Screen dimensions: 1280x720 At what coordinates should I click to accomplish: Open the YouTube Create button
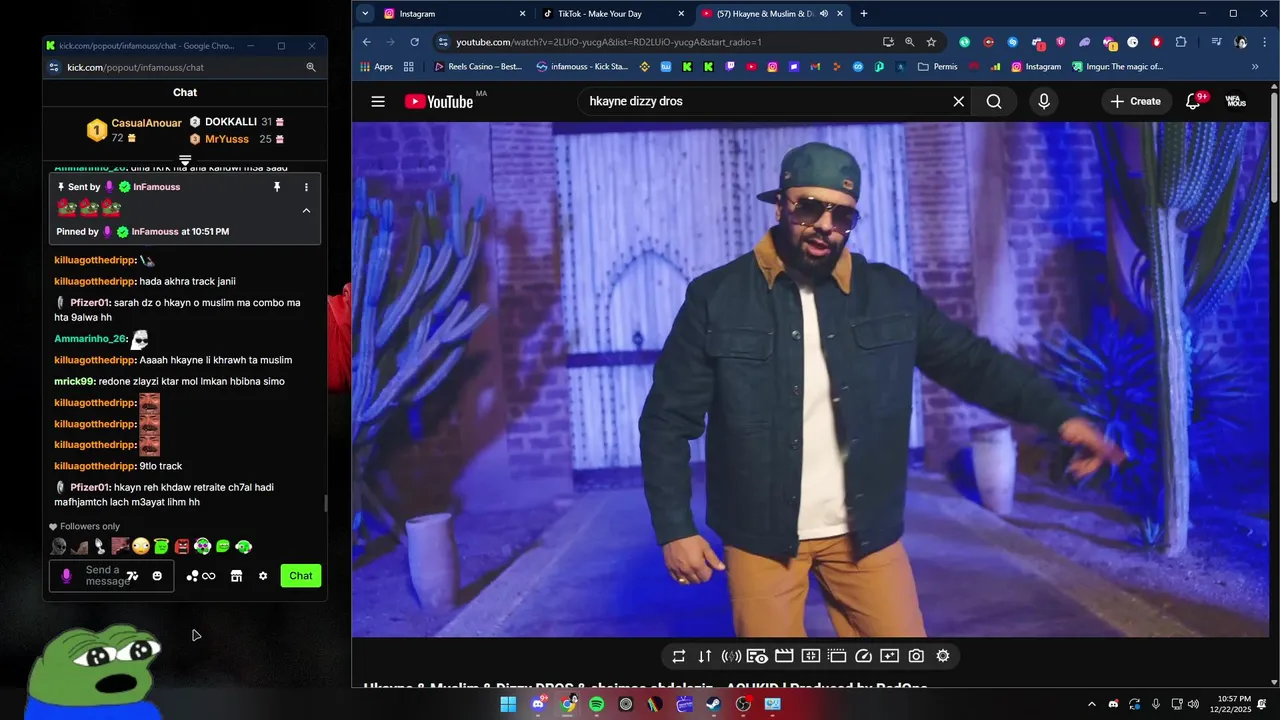pyautogui.click(x=1136, y=101)
